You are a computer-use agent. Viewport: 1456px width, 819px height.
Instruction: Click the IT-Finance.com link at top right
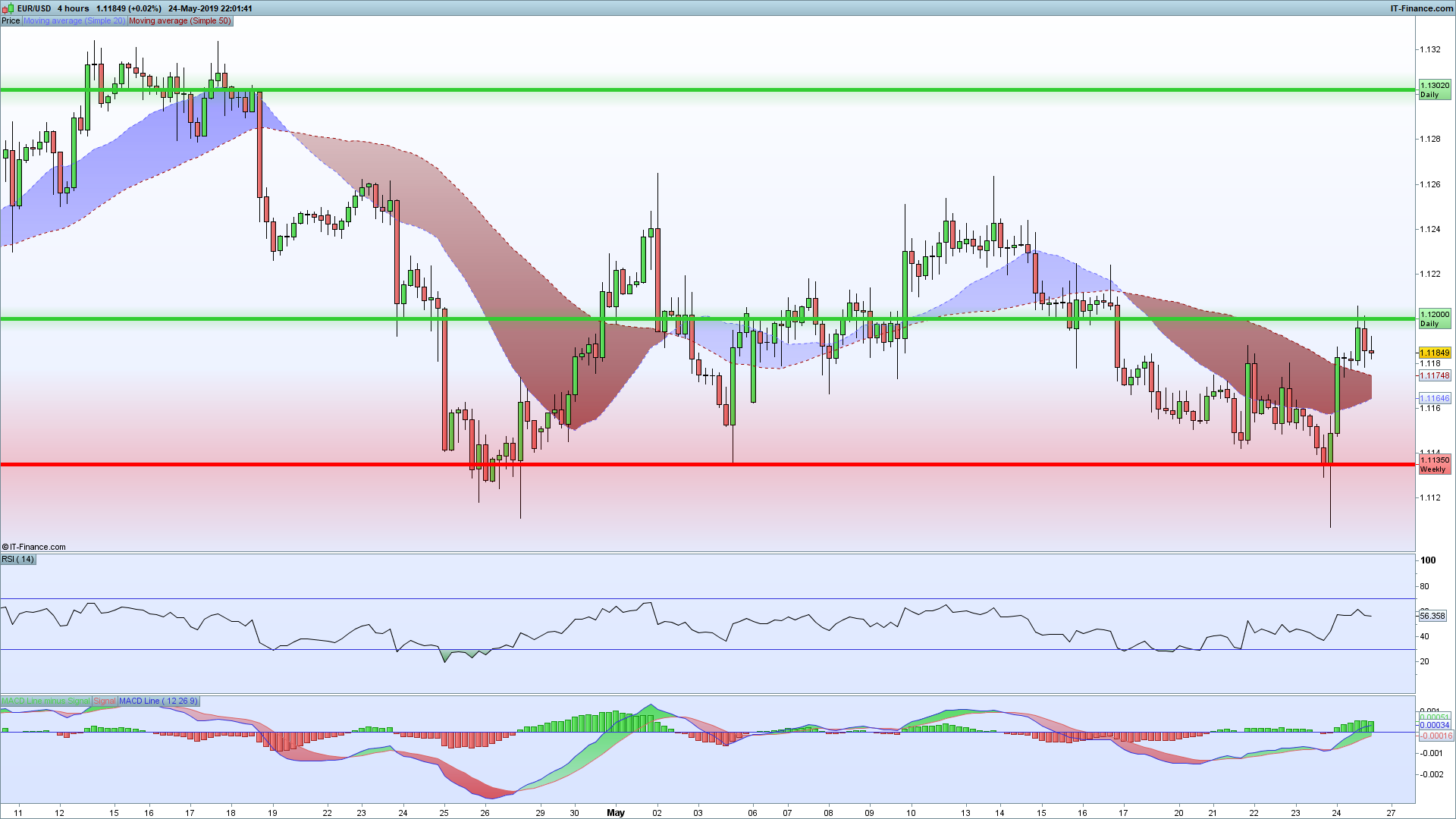pos(1421,8)
